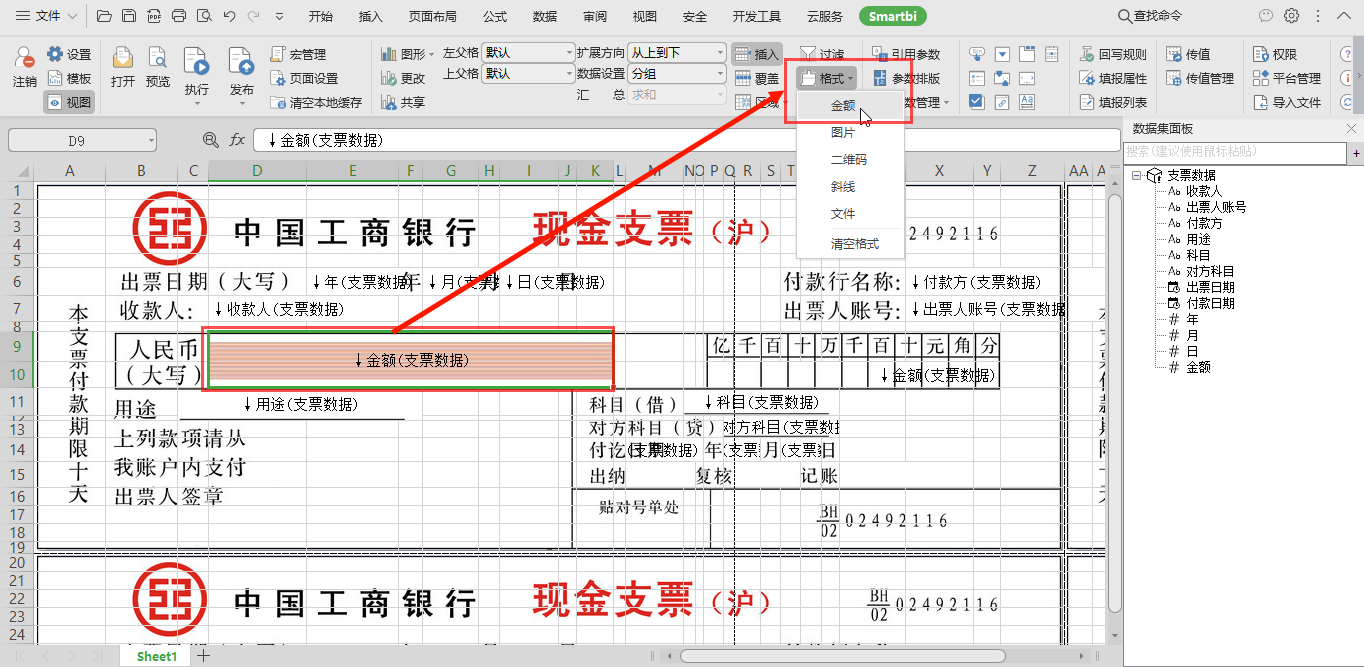Viewport: 1364px width, 667px height.
Task: Select 图片 in the format menu
Action: pyautogui.click(x=843, y=132)
